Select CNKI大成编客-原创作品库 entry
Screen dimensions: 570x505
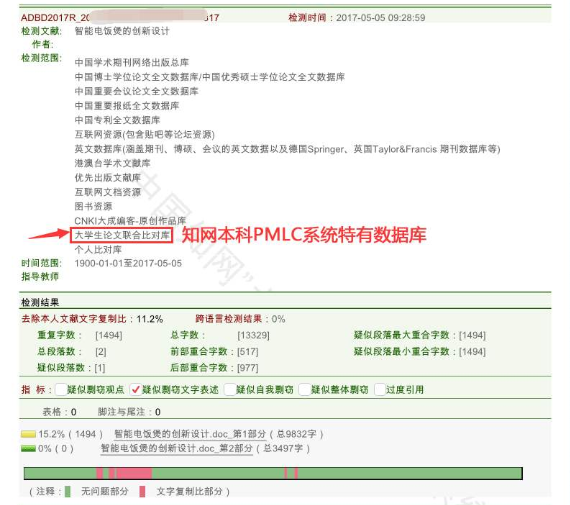pos(130,221)
